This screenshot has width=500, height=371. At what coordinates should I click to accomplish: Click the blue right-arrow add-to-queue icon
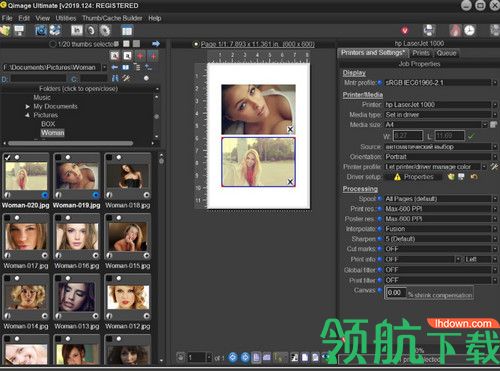tap(156, 44)
